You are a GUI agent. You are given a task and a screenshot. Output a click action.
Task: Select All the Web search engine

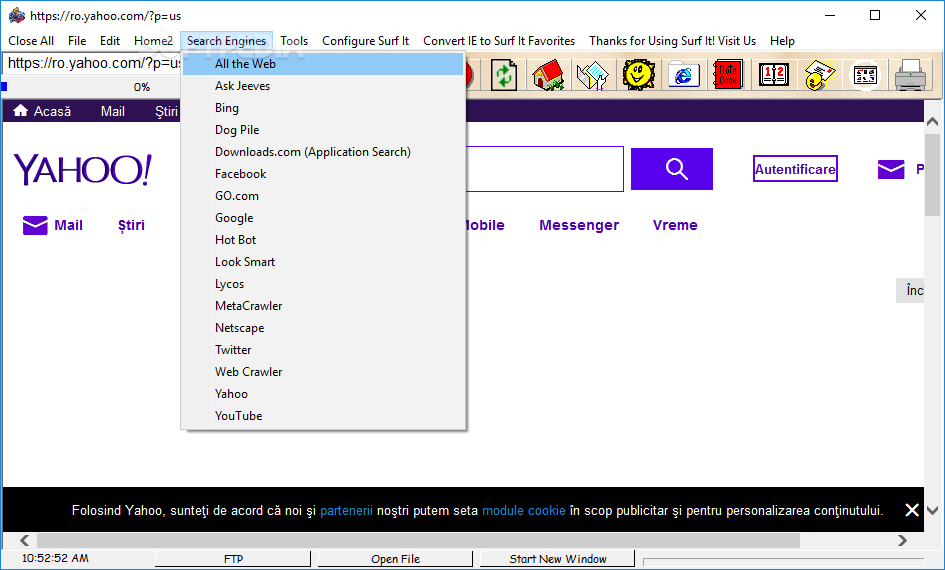pos(323,64)
